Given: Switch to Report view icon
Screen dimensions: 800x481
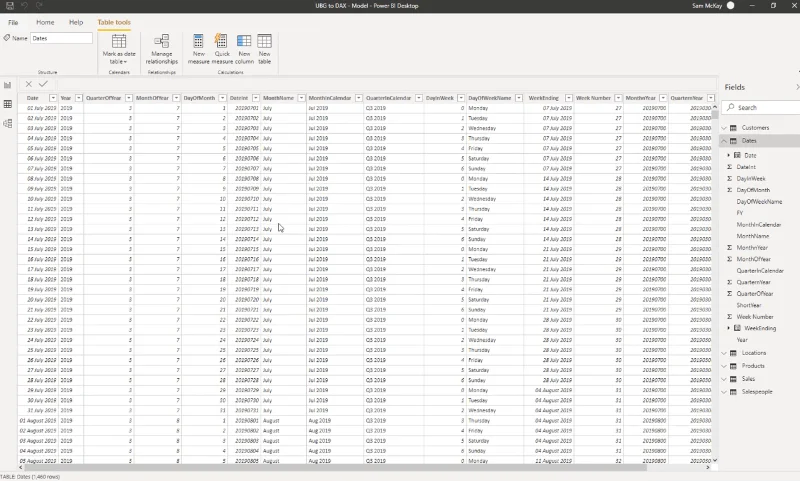Looking at the screenshot, I should pos(8,85).
